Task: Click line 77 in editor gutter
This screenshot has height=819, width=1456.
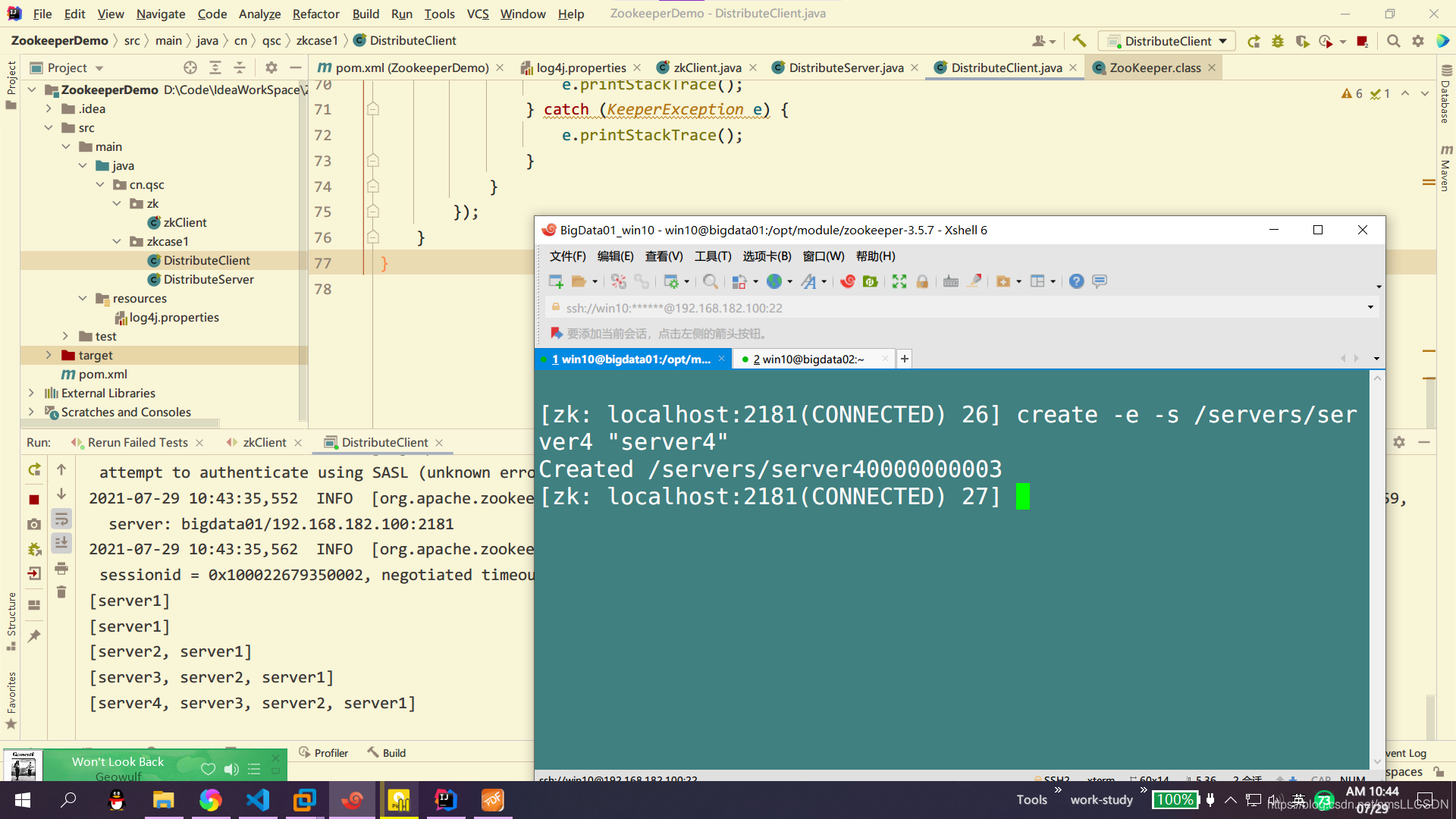Action: coord(323,263)
